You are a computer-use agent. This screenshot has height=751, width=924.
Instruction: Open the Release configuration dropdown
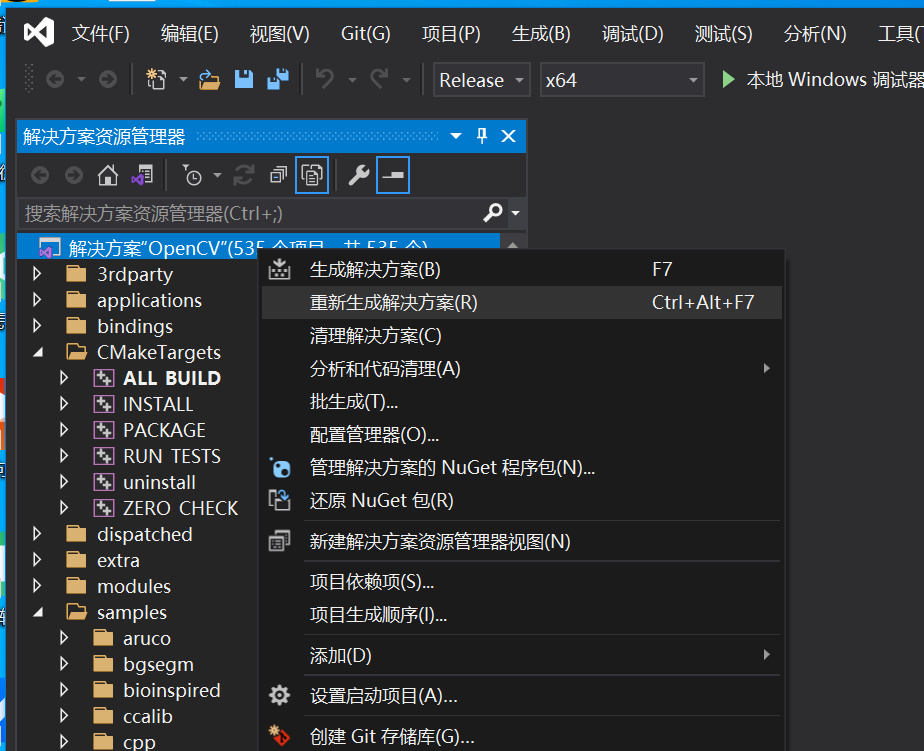[x=481, y=80]
